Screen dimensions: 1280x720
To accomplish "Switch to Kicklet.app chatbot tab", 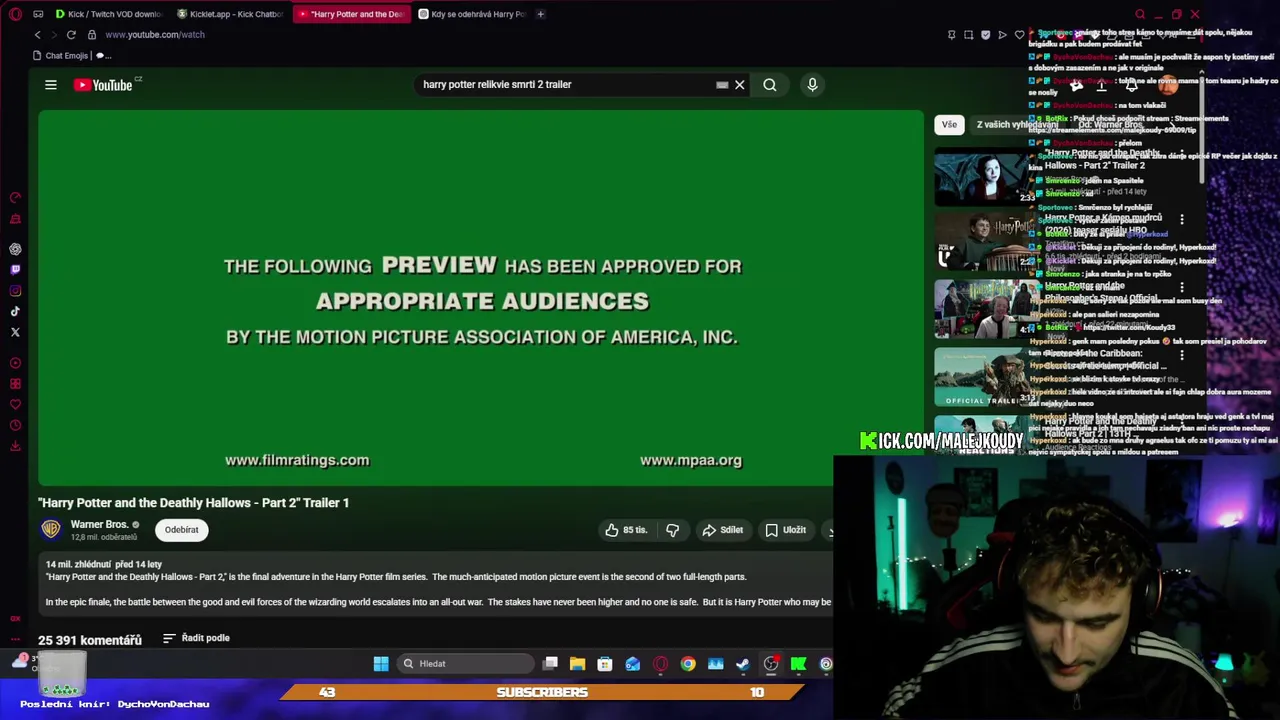I will [230, 14].
